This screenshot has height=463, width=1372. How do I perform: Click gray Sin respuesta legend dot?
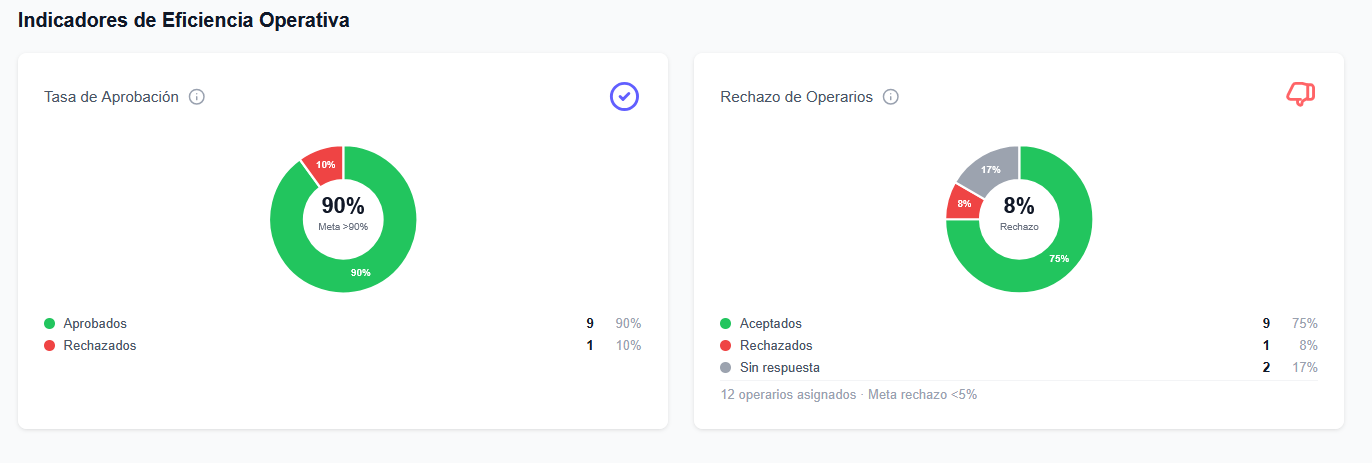pos(726,368)
